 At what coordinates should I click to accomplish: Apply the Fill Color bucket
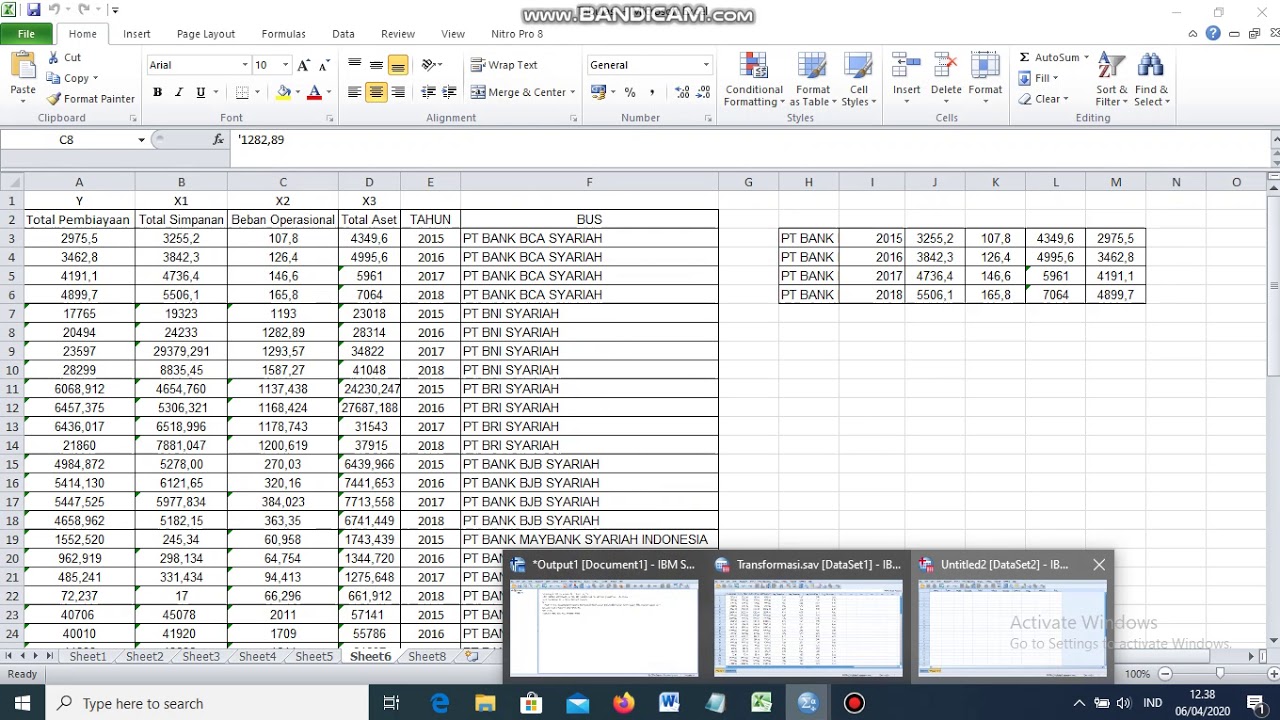[x=284, y=92]
